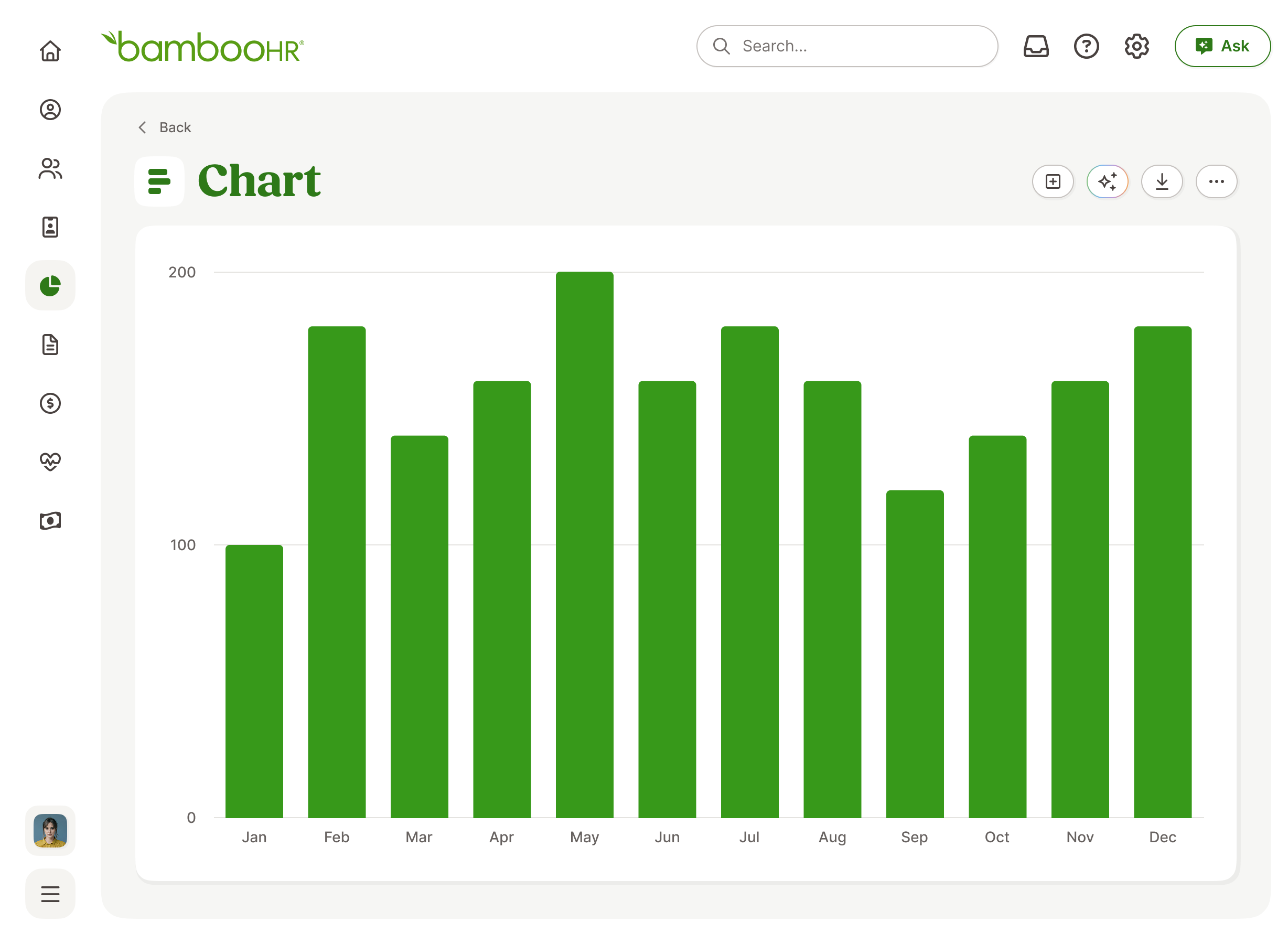Image resolution: width=1288 pixels, height=944 pixels.
Task: Click the '200' y-axis value
Action: (x=183, y=273)
